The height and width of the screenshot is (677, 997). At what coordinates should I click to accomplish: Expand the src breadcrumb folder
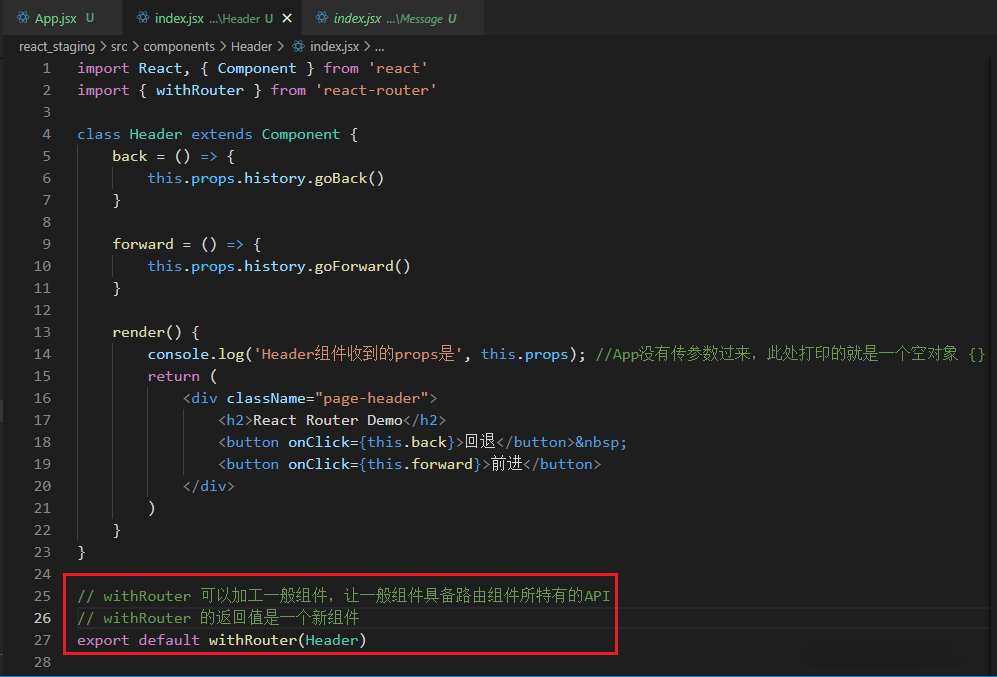coord(120,46)
